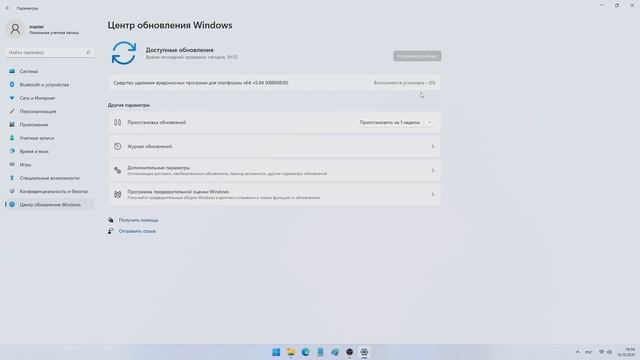640x360 pixels.
Task: Click the search magnifier icon
Action: pos(88,52)
